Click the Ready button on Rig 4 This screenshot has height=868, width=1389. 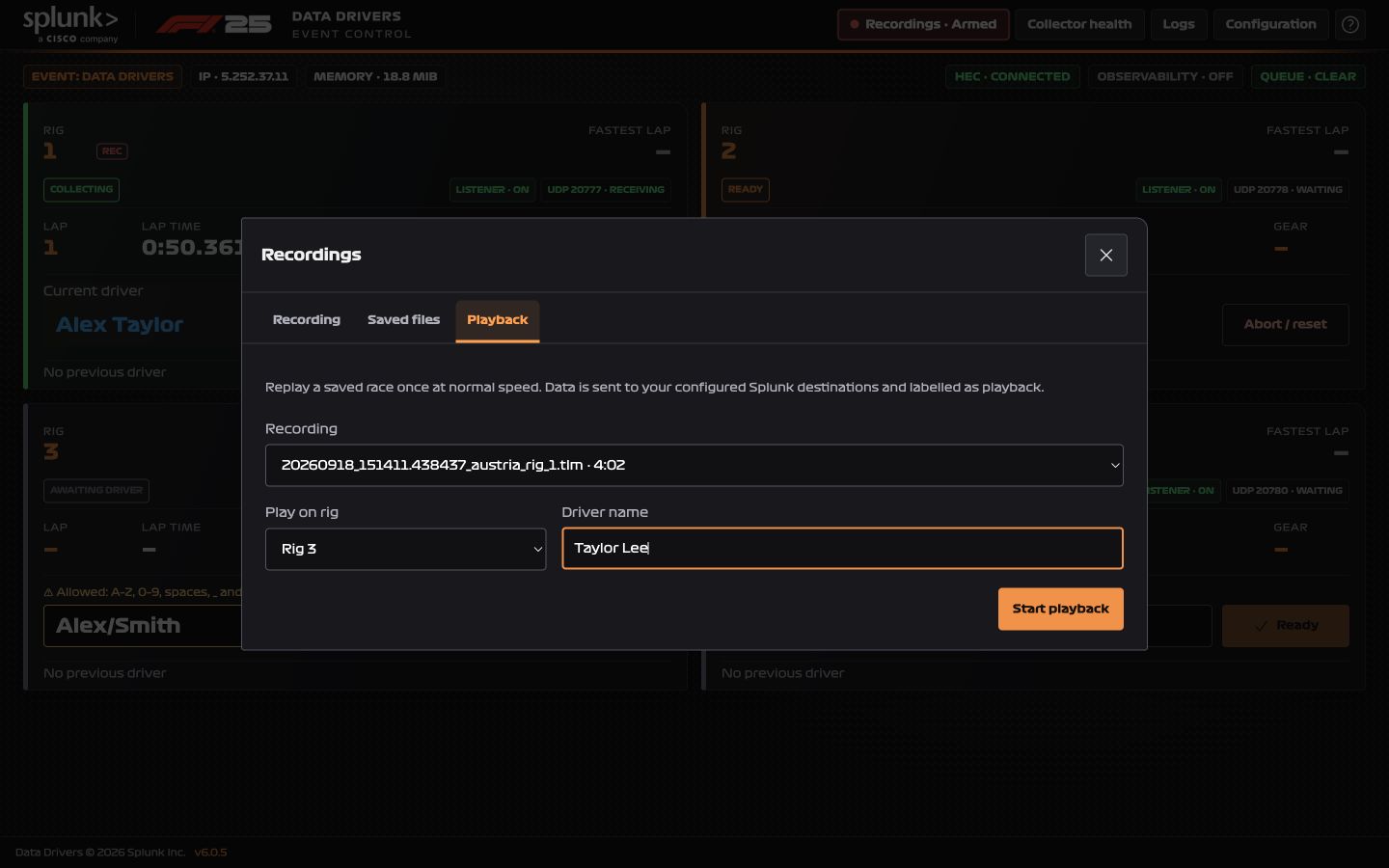coord(1285,626)
